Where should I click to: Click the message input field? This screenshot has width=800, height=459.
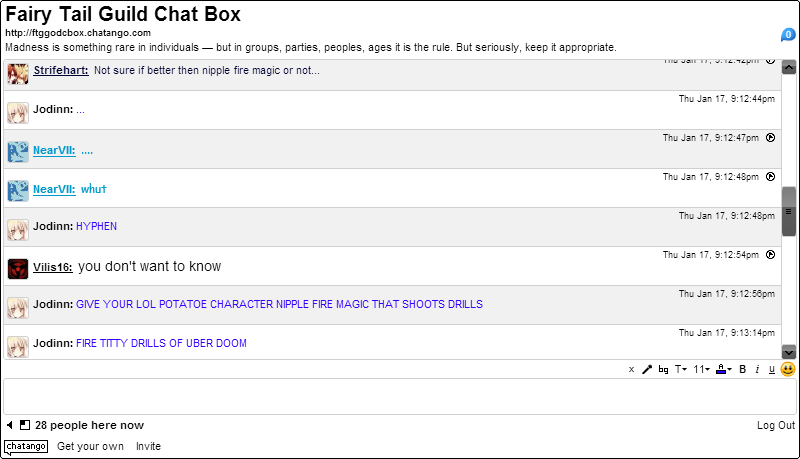click(400, 396)
